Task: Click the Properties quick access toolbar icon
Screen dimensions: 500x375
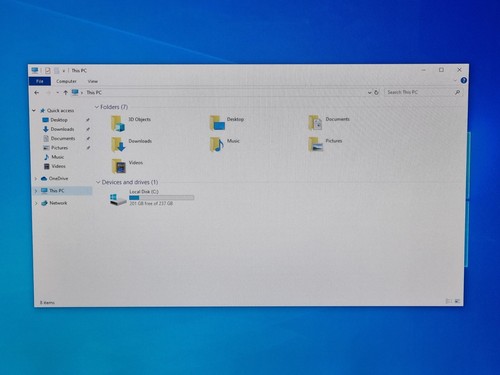Action: 48,70
